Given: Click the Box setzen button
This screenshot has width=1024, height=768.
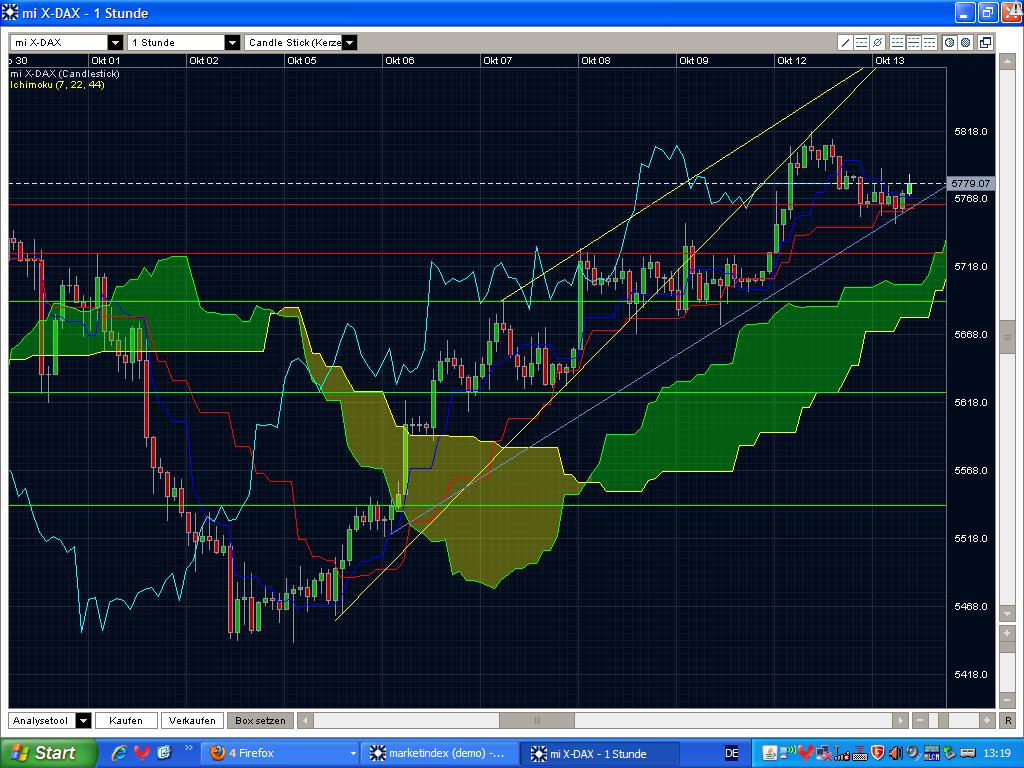Looking at the screenshot, I should [x=260, y=720].
